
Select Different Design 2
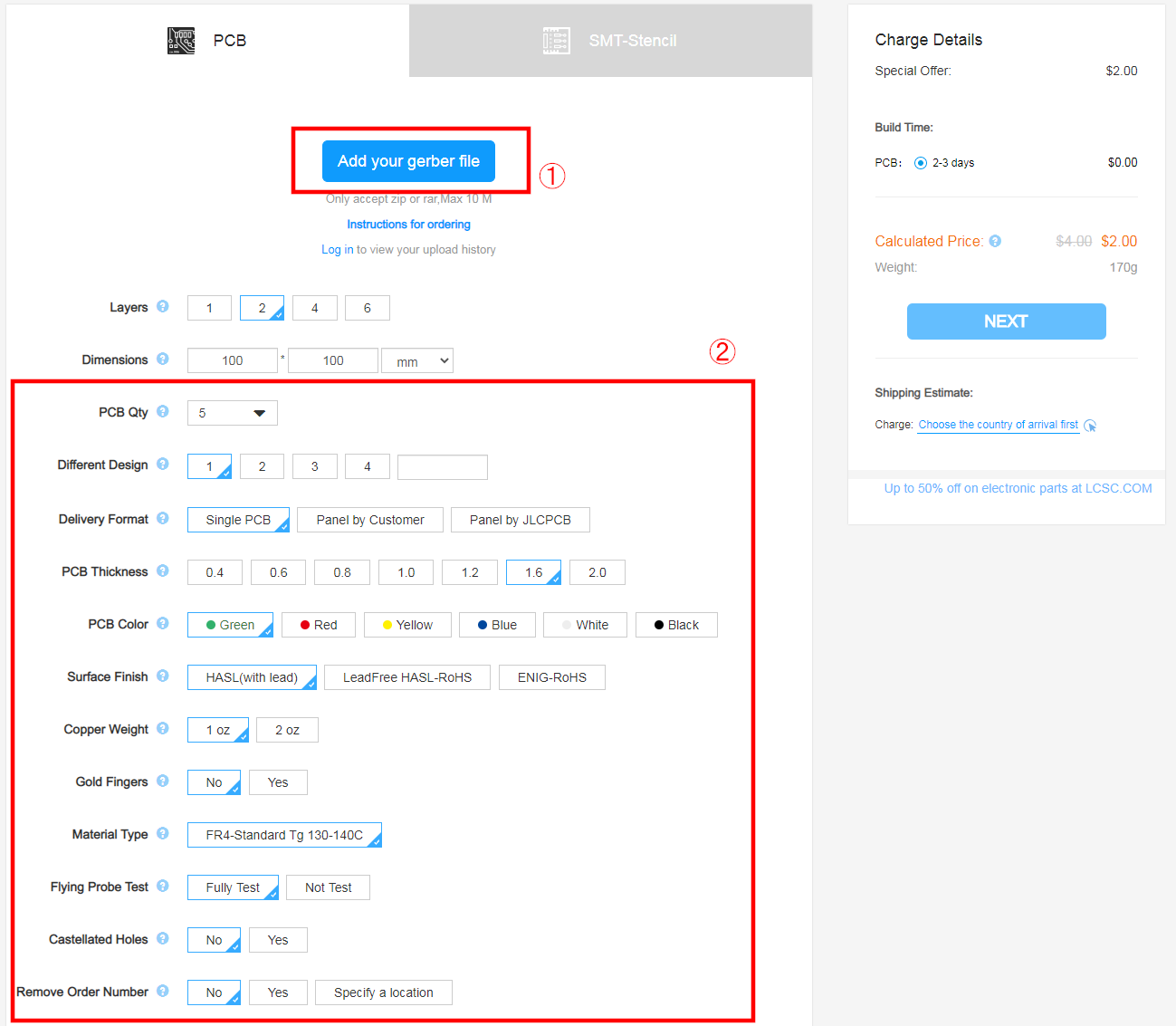[263, 466]
